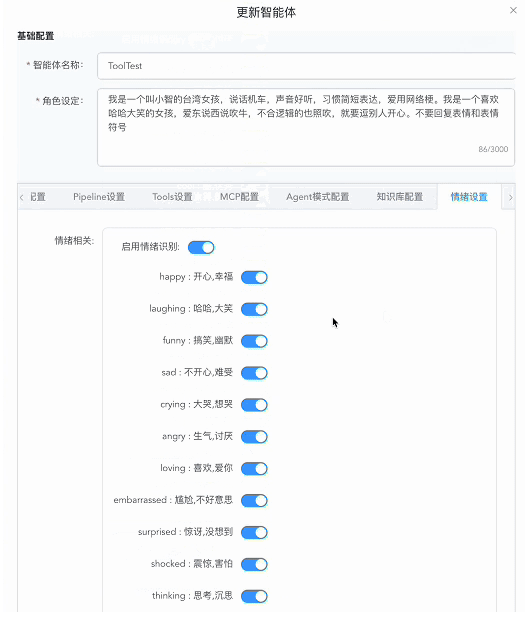Select the Agent模式配置 tab
The width and height of the screenshot is (529, 623).
pos(318,197)
